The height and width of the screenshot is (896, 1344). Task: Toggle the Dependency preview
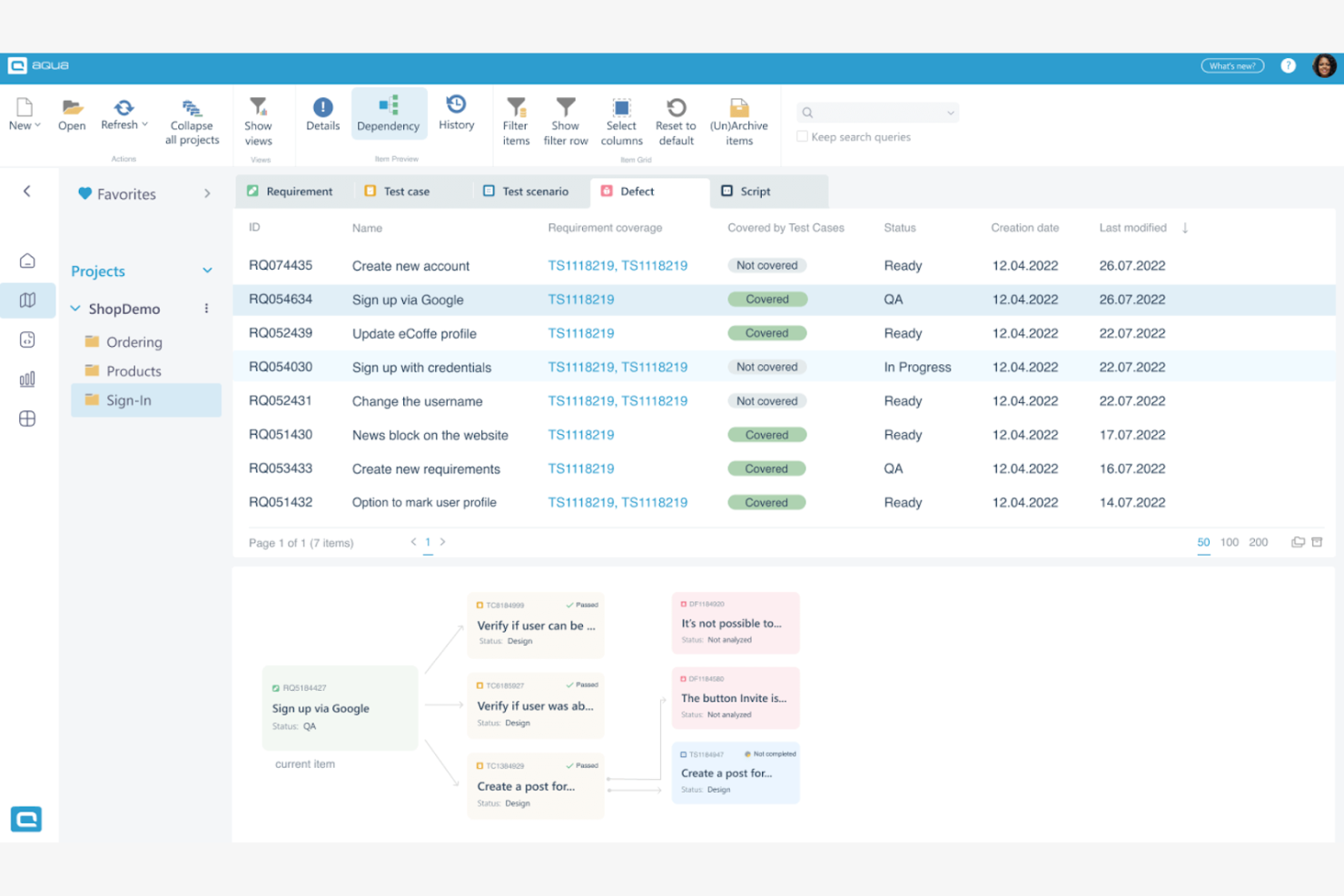pyautogui.click(x=389, y=113)
